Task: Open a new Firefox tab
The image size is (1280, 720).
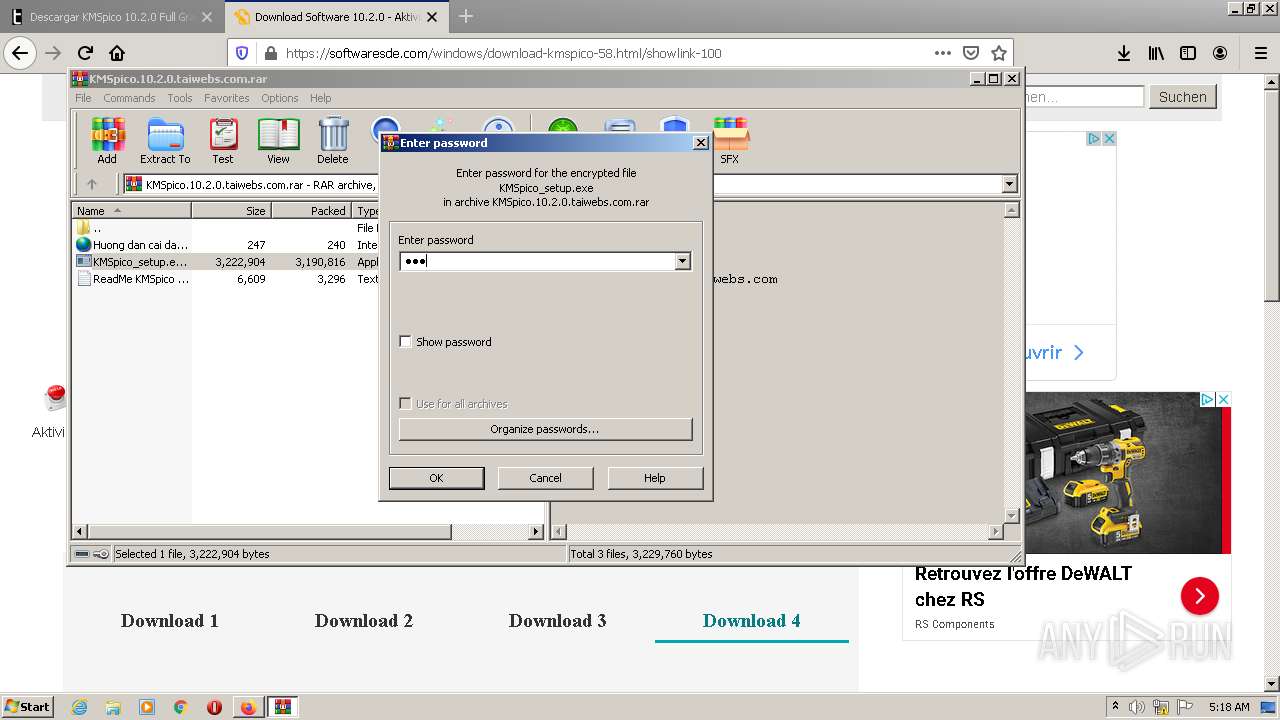Action: point(466,16)
